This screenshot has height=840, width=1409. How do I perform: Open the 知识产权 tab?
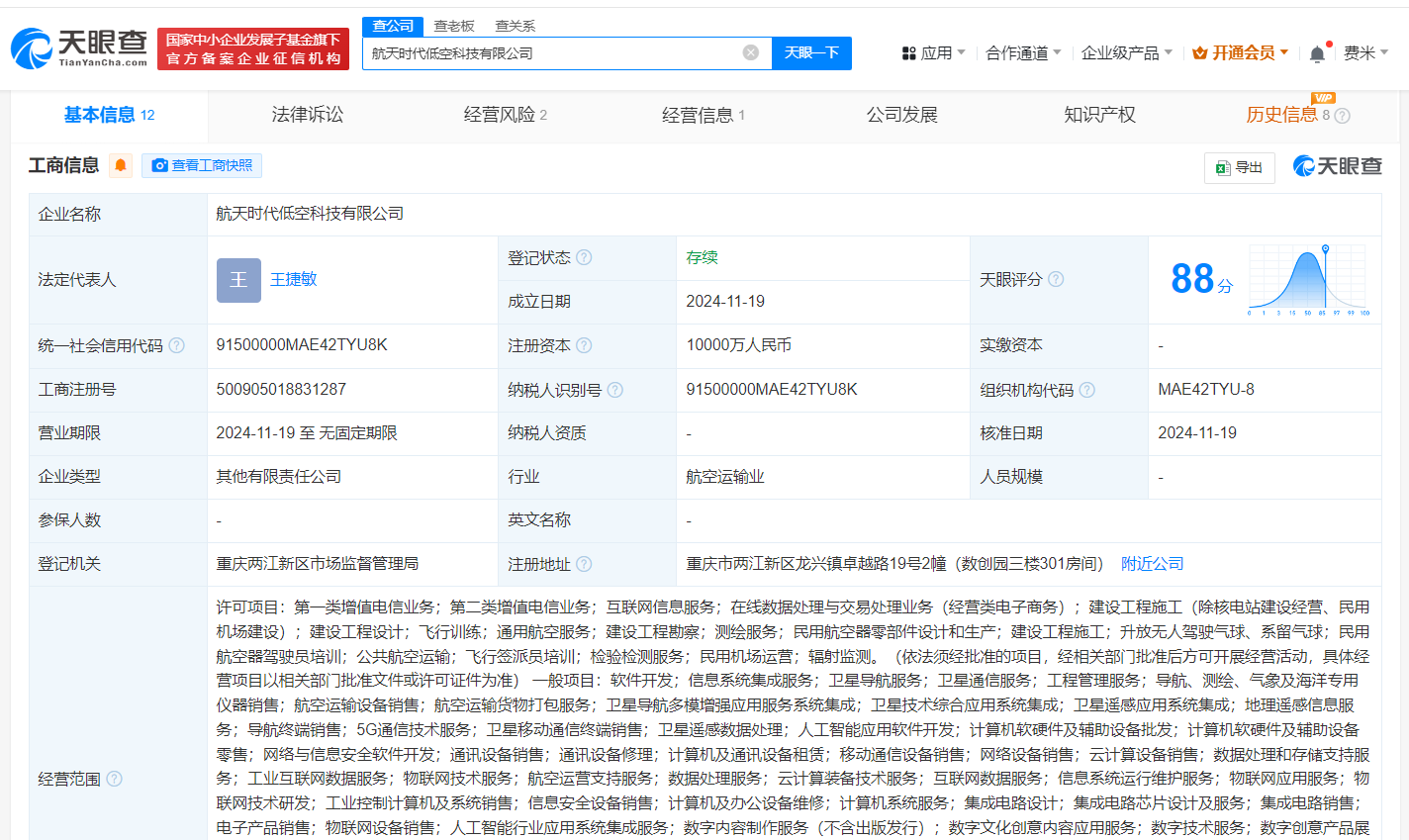(x=1099, y=115)
